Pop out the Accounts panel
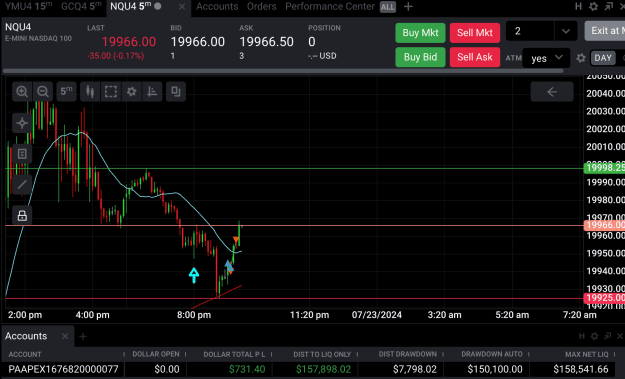This screenshot has width=625, height=379. click(607, 336)
